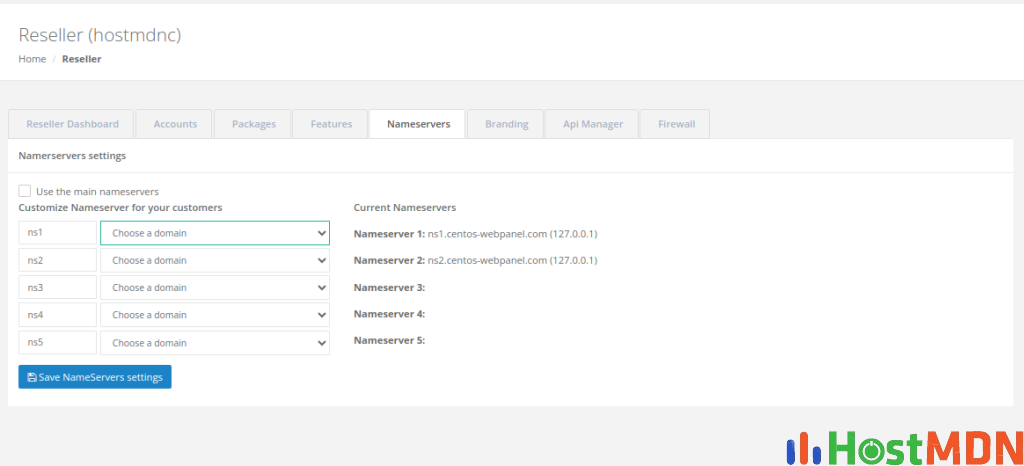This screenshot has width=1024, height=466.
Task: Click the ns1 nameserver prefix field
Action: tap(57, 233)
